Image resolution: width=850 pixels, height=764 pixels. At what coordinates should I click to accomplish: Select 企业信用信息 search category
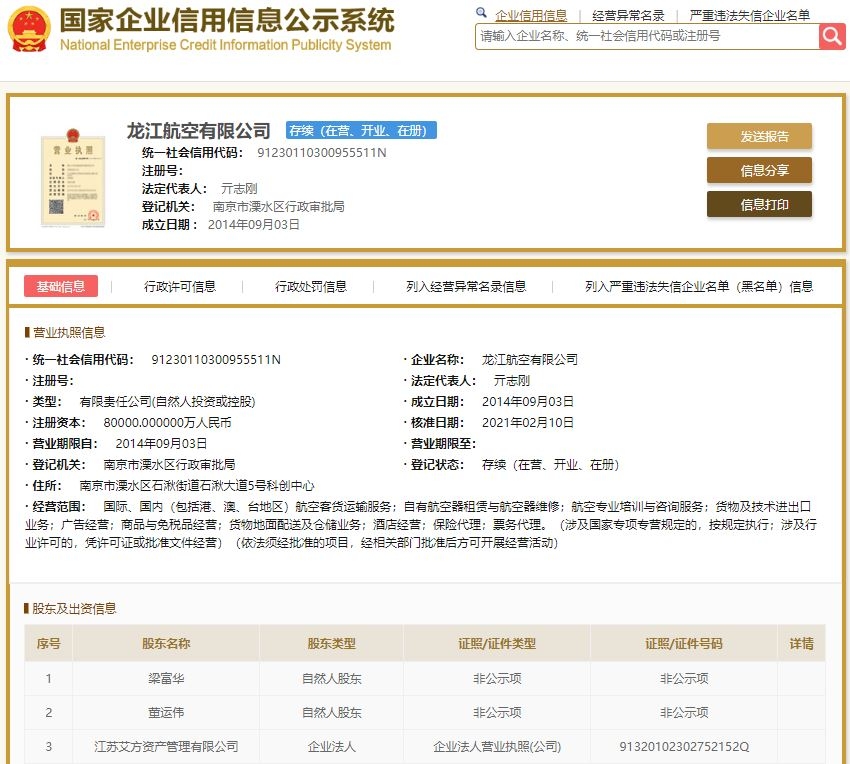pos(531,16)
